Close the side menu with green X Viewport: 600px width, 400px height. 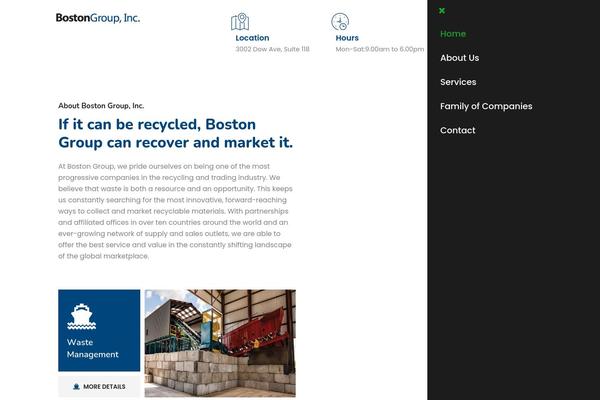(x=442, y=11)
